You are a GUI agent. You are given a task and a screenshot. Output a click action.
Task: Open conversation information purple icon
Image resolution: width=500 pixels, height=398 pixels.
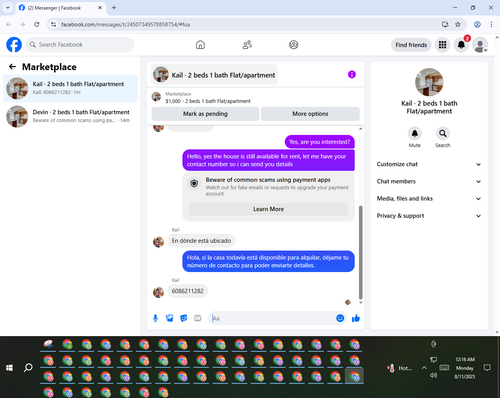click(x=352, y=74)
